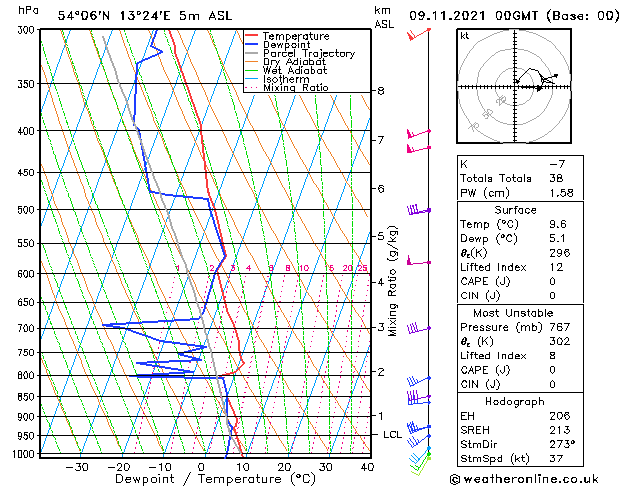Click the pink wind barb at 400 hPa
This screenshot has height=486, width=629.
[x=418, y=134]
